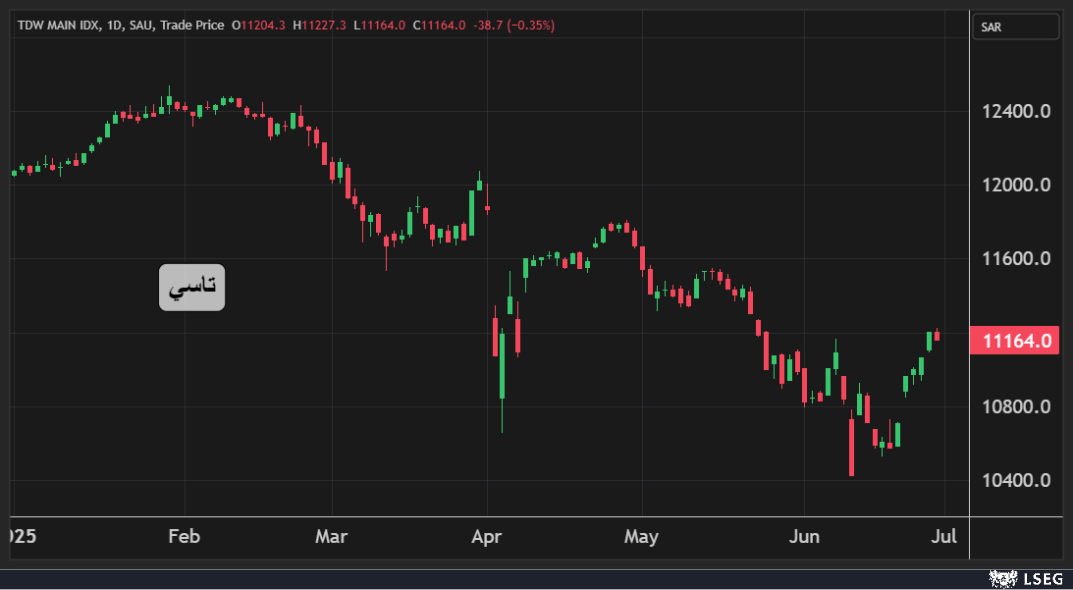
Task: Click the Jun label on time axis
Action: pyautogui.click(x=804, y=537)
